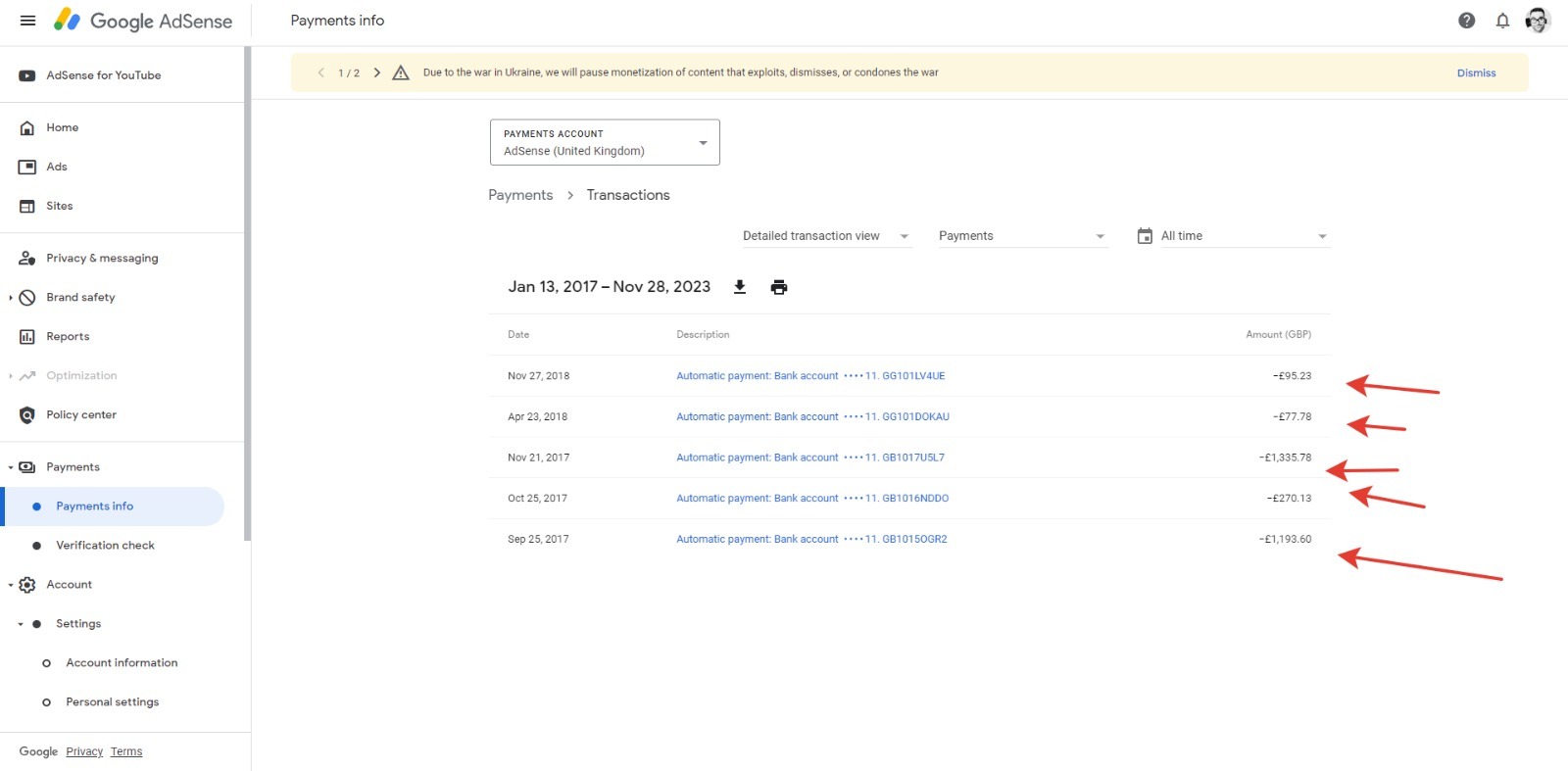Expand the All time date range dropdown

point(1245,236)
